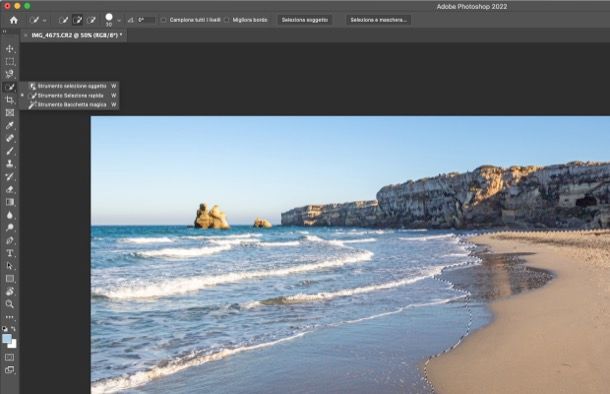Viewport: 610px width, 394px height.
Task: Choose Subtract from selection mode icon
Action: (x=91, y=20)
